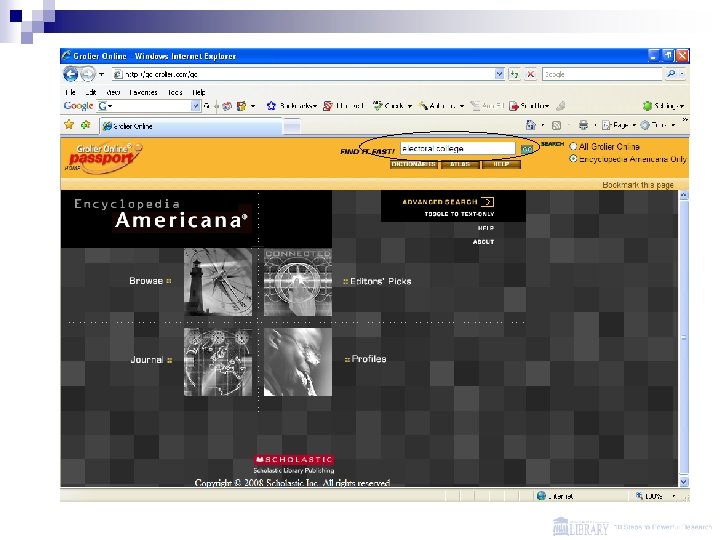This screenshot has width=720, height=540.
Task: Click the Profiles link
Action: [x=369, y=359]
